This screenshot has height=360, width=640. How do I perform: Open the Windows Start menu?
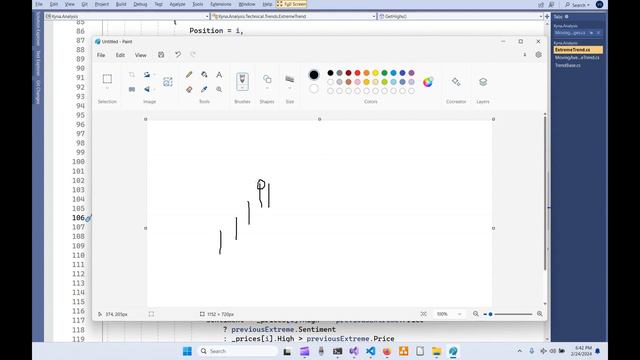point(187,351)
